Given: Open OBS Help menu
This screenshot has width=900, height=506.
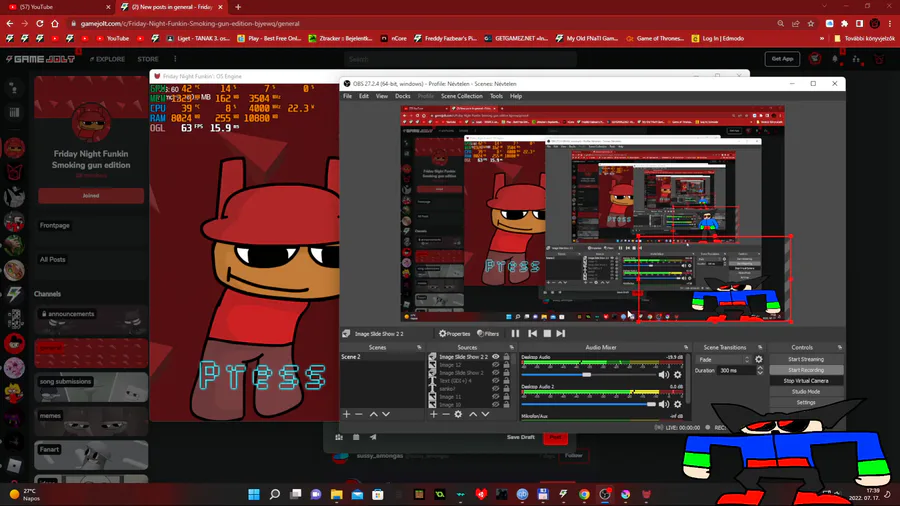Looking at the screenshot, I should pos(516,96).
